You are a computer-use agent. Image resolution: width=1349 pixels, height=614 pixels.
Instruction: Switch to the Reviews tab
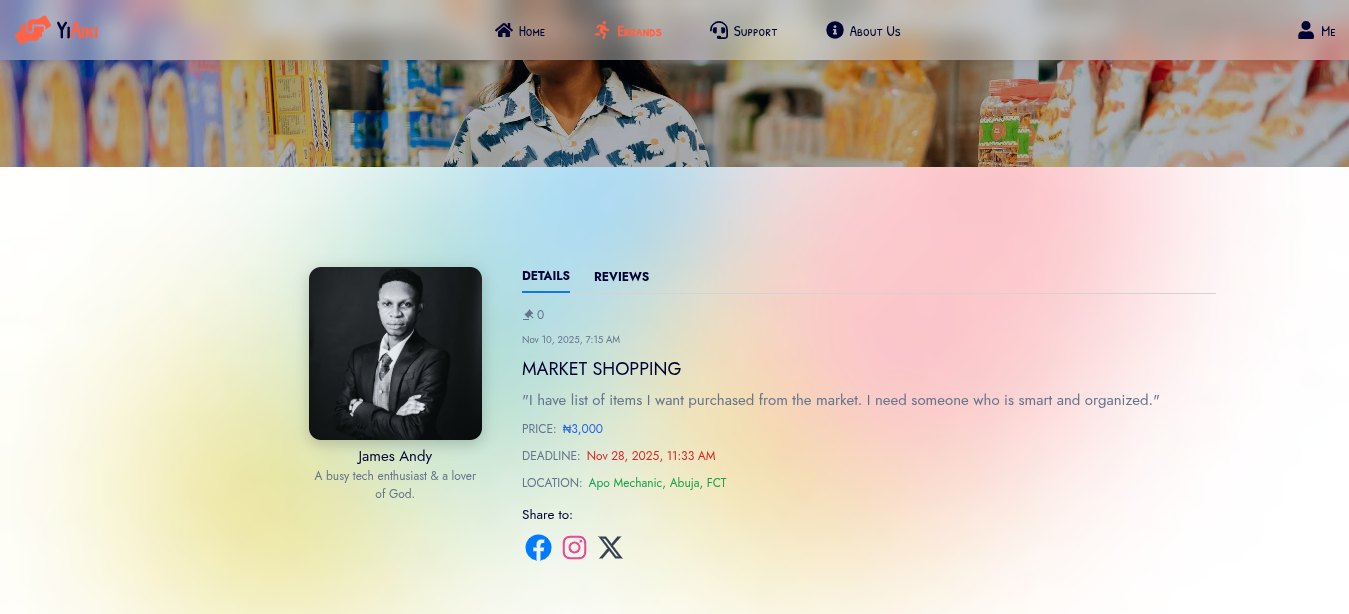pos(621,277)
